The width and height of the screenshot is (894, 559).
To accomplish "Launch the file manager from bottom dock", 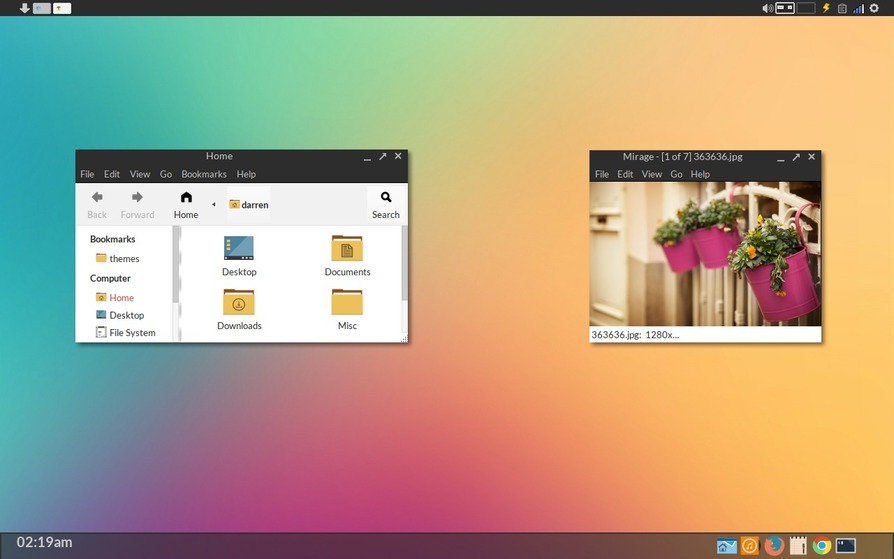I will point(727,546).
